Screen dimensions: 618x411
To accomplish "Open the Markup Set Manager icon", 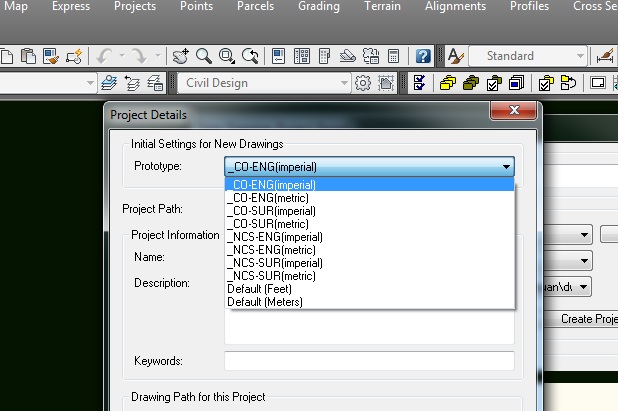I will tap(371, 56).
